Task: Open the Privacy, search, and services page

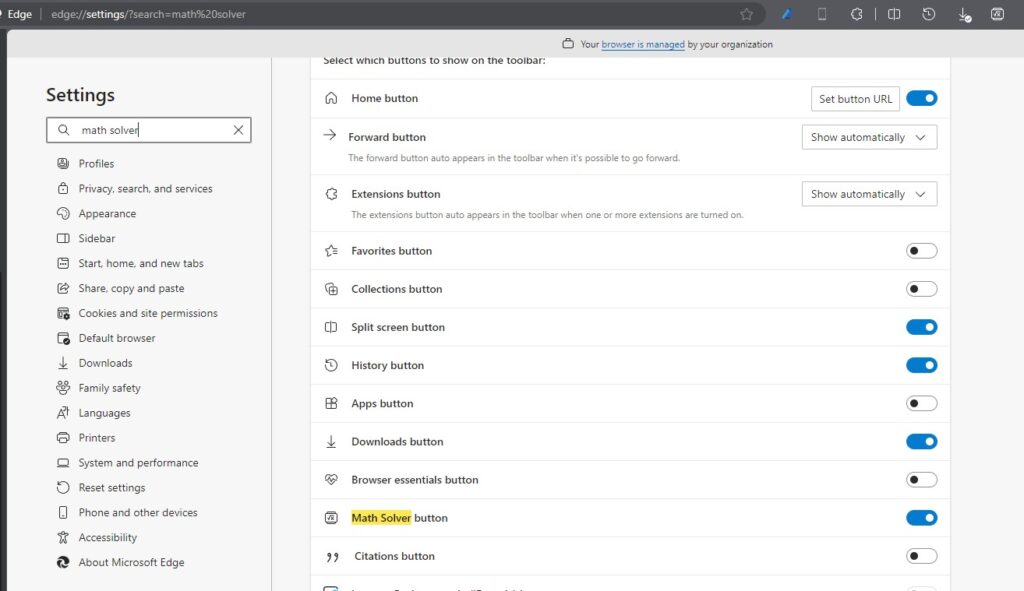Action: tap(146, 189)
